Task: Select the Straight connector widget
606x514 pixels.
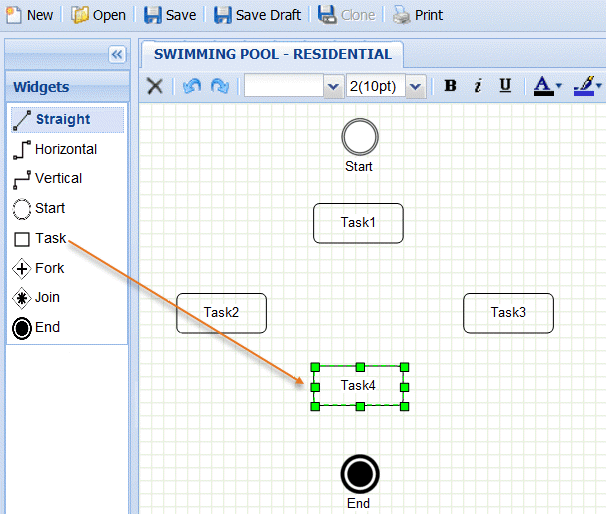Action: tap(62, 120)
